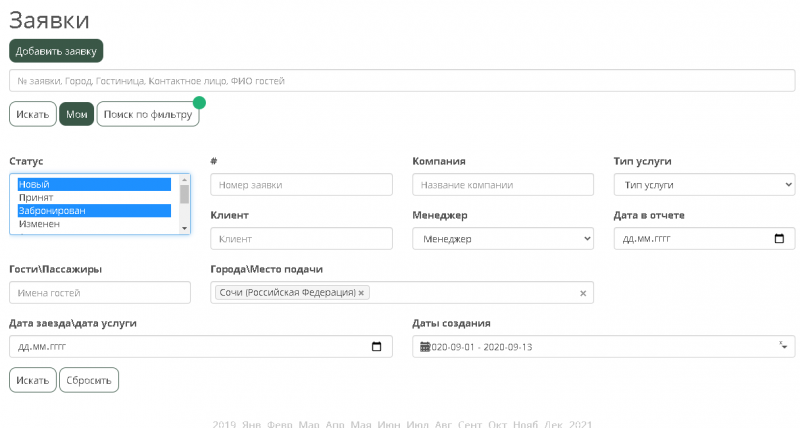This screenshot has height=428, width=800.
Task: Deselect Новый status option
Action: [x=34, y=185]
